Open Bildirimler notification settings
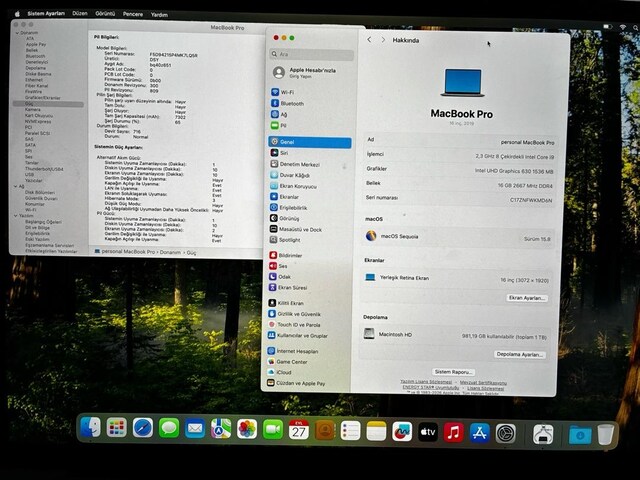640x480 pixels. coord(285,255)
